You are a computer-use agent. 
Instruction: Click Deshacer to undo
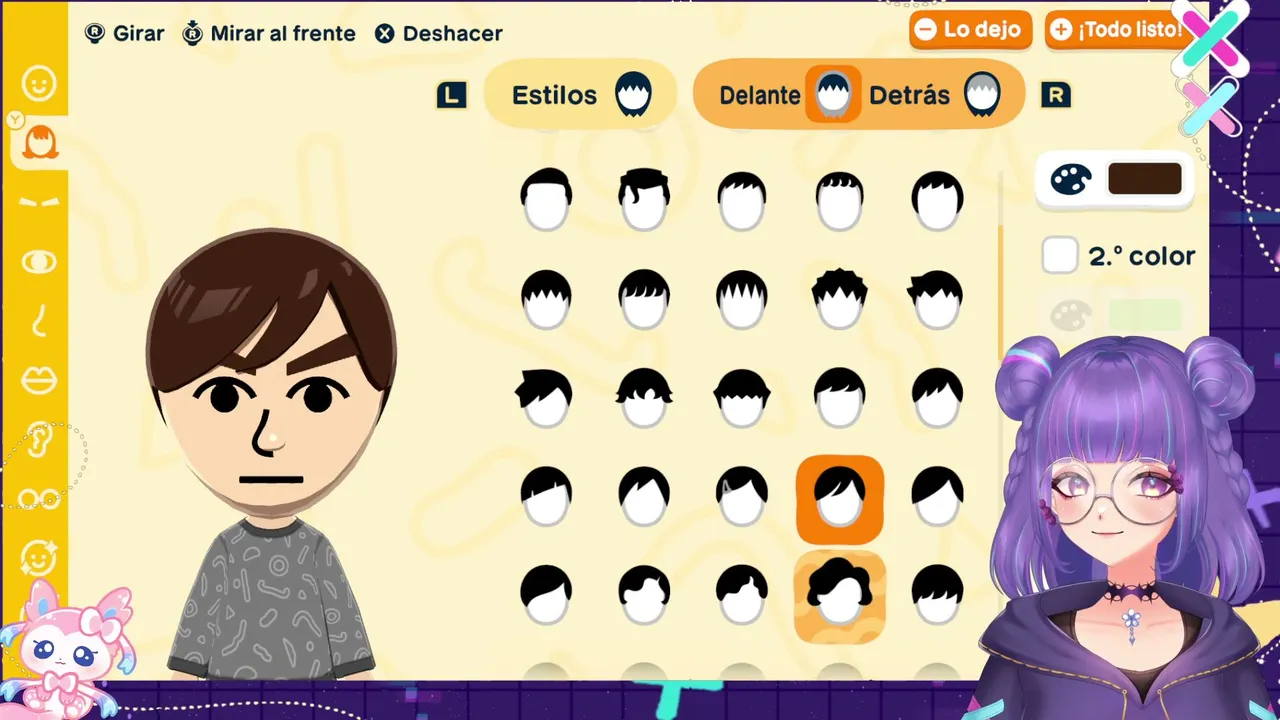439,33
